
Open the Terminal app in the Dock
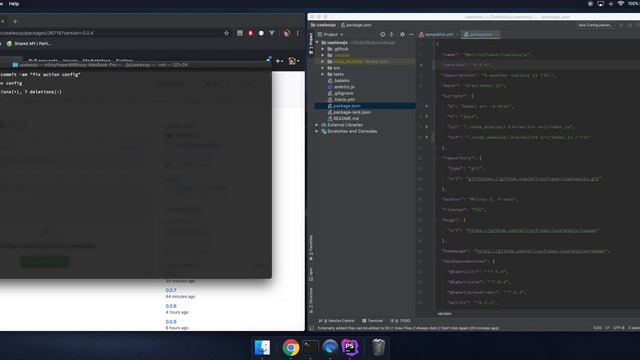point(310,347)
